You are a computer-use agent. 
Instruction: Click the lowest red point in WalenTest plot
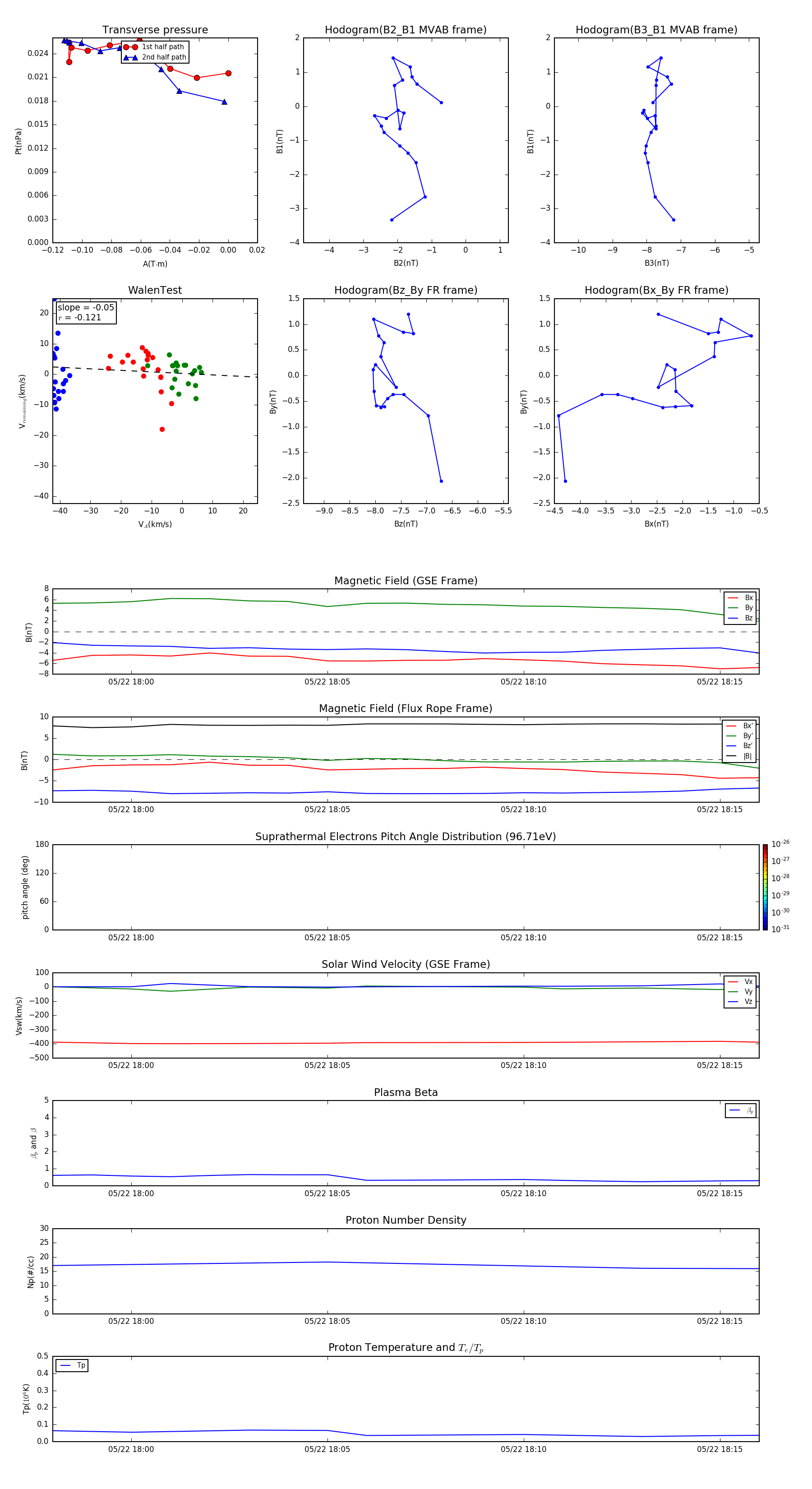[x=162, y=430]
